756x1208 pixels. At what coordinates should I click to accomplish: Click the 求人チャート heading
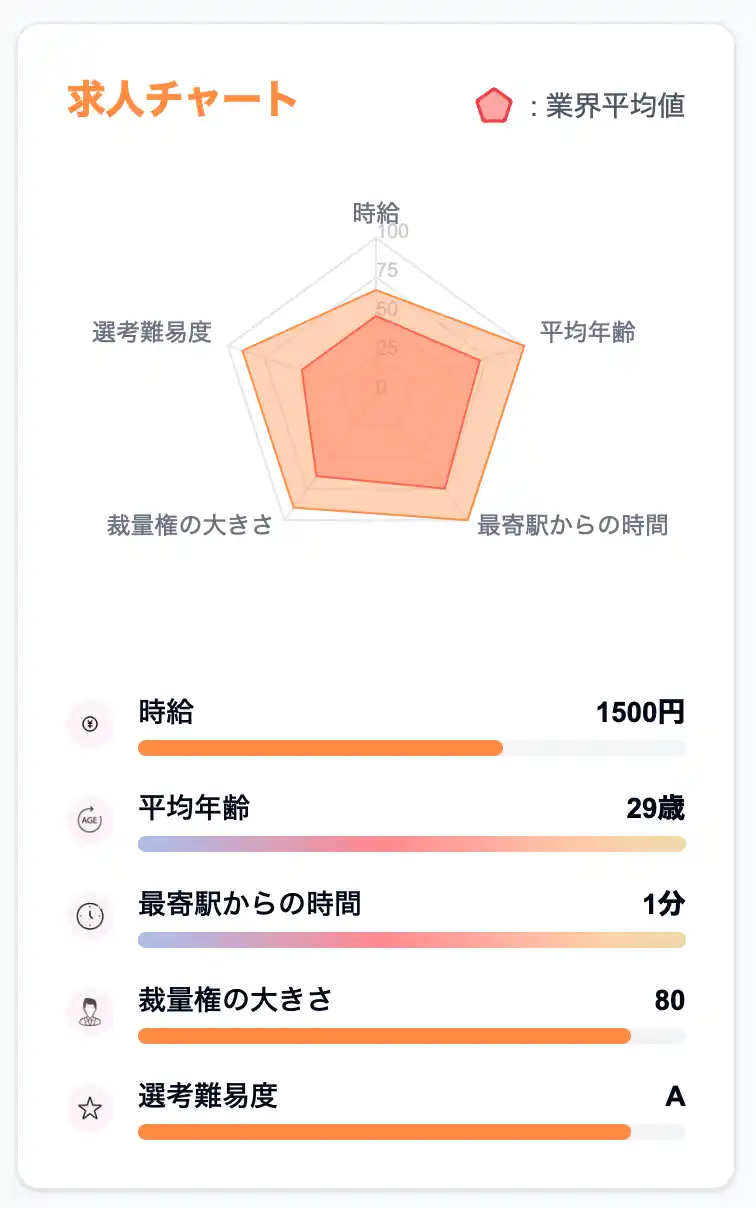tap(182, 101)
